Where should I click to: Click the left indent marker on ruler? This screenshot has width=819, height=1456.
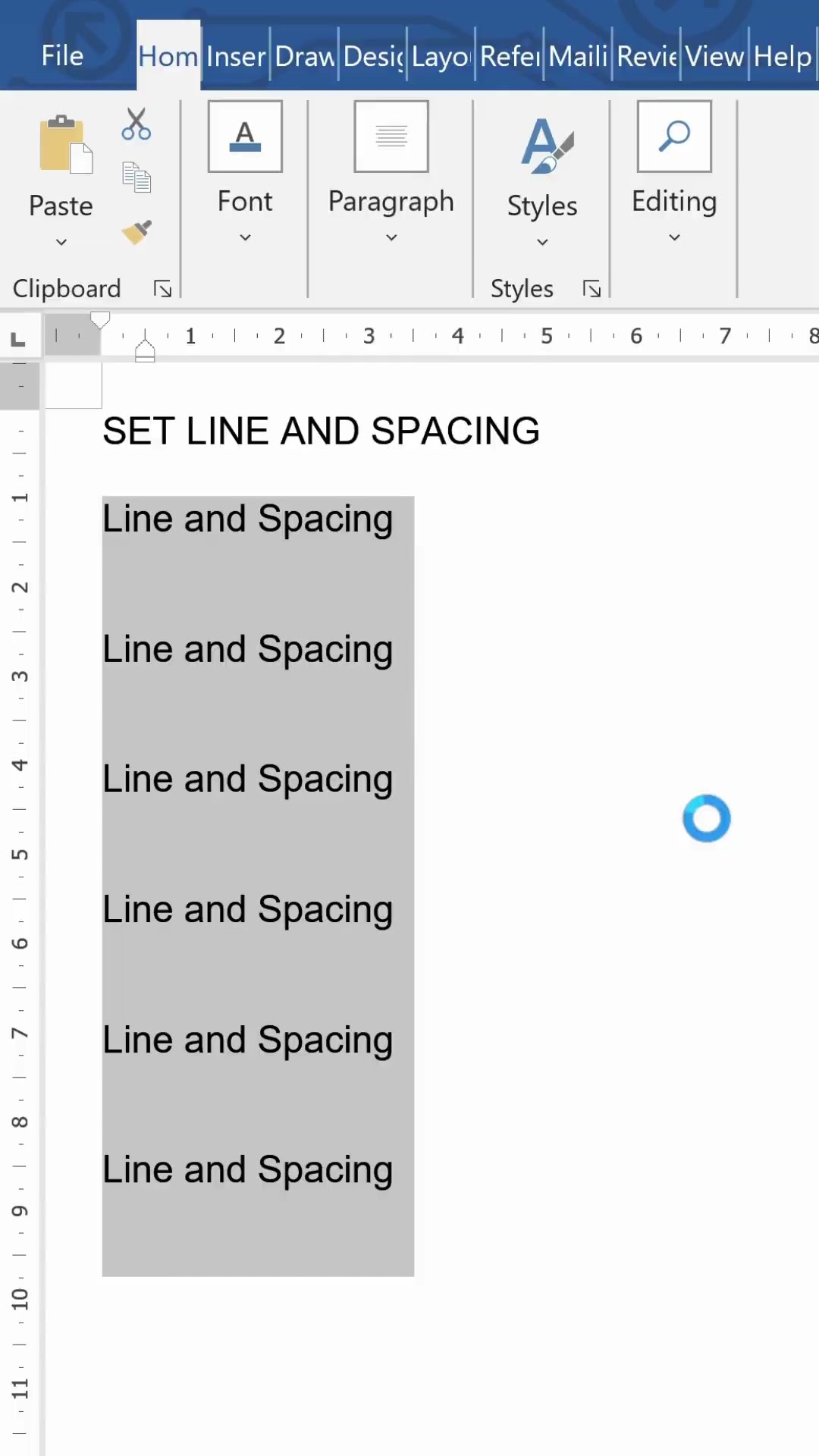(145, 355)
